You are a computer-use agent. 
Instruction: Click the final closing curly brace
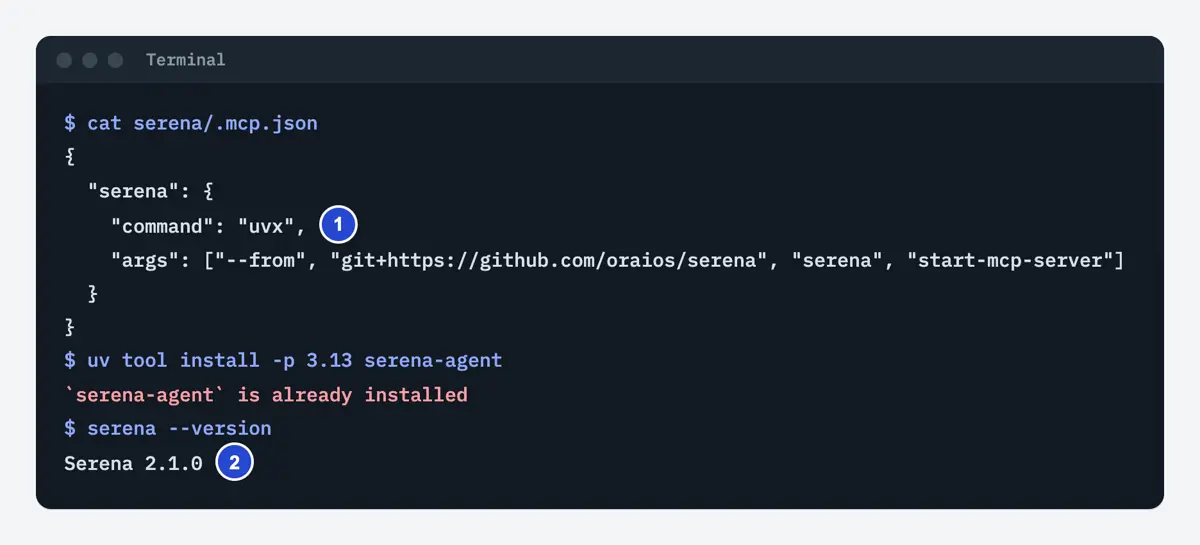[69, 327]
